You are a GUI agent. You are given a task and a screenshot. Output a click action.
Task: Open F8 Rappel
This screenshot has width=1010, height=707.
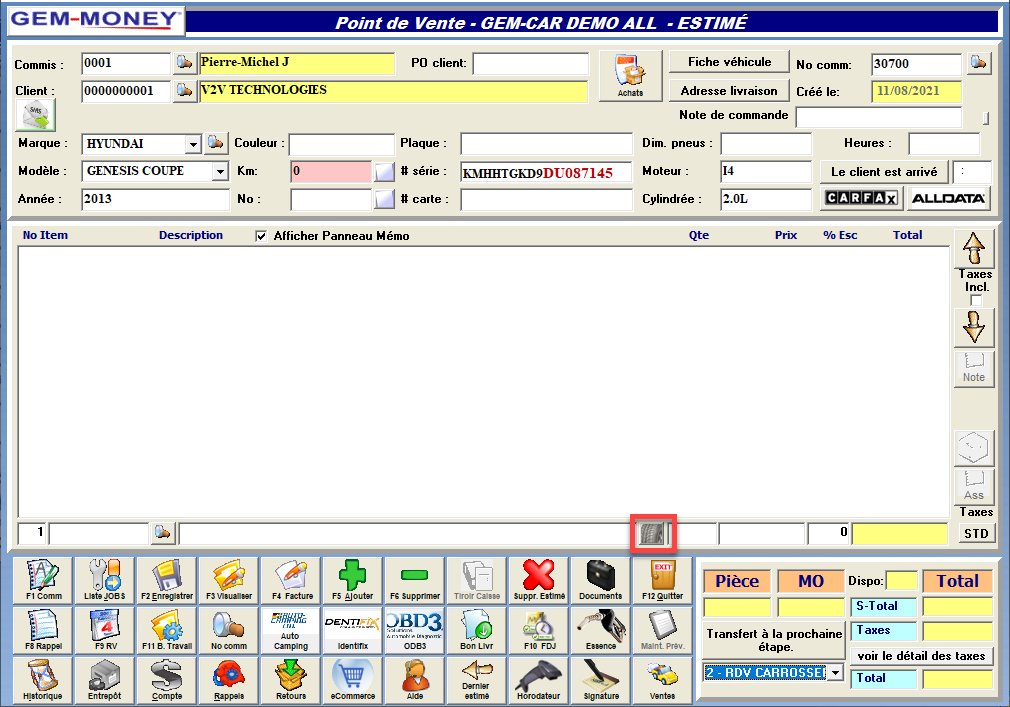[43, 630]
